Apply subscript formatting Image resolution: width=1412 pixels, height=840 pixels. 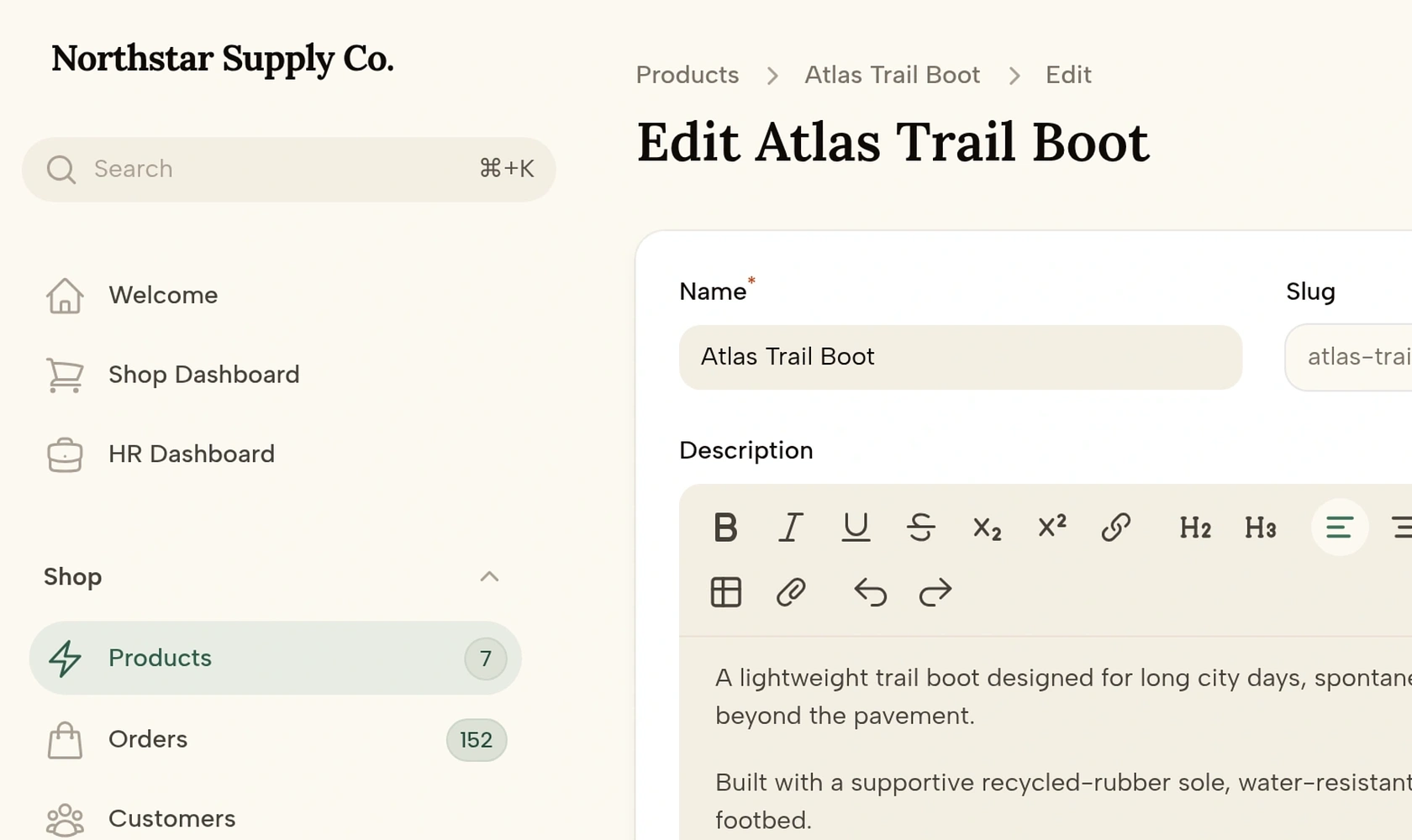(x=987, y=528)
